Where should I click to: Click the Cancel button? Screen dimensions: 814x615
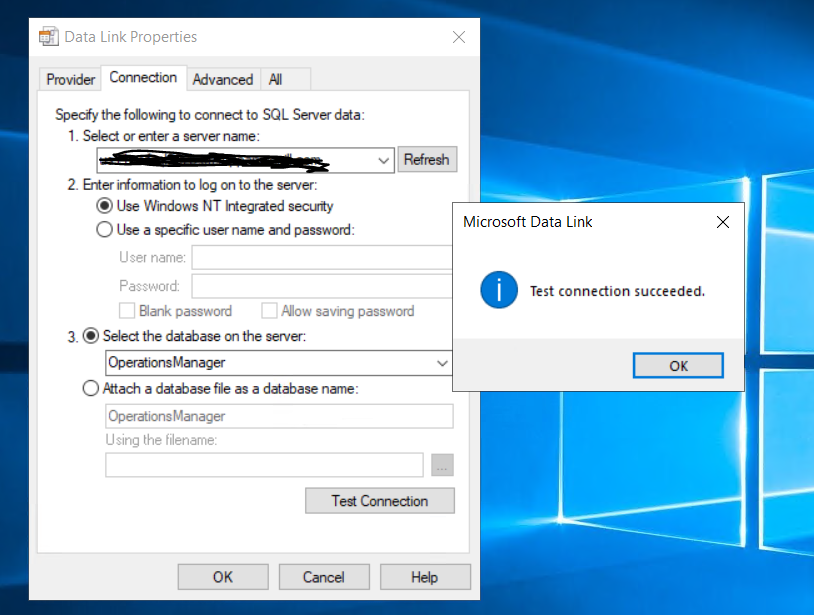point(324,577)
